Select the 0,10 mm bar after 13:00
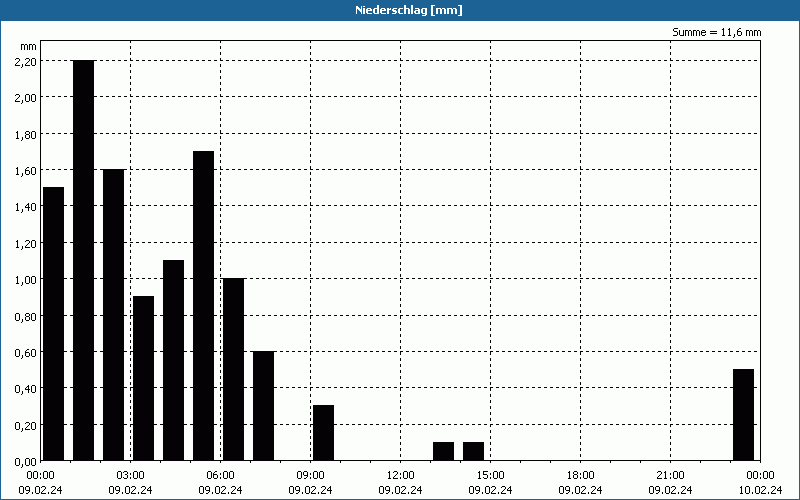800x500 pixels. pos(443,452)
